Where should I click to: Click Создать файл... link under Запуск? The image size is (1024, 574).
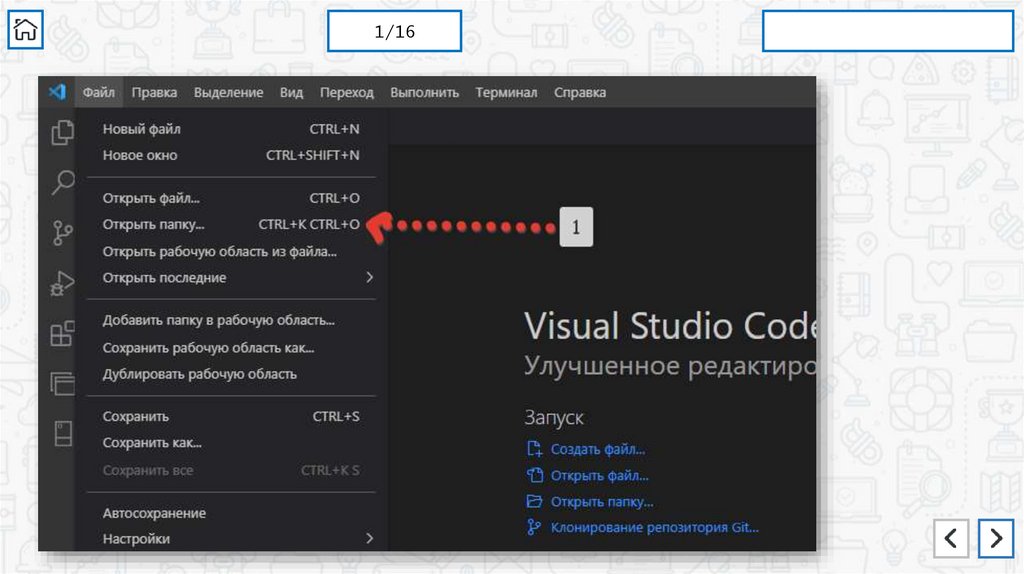click(x=598, y=449)
